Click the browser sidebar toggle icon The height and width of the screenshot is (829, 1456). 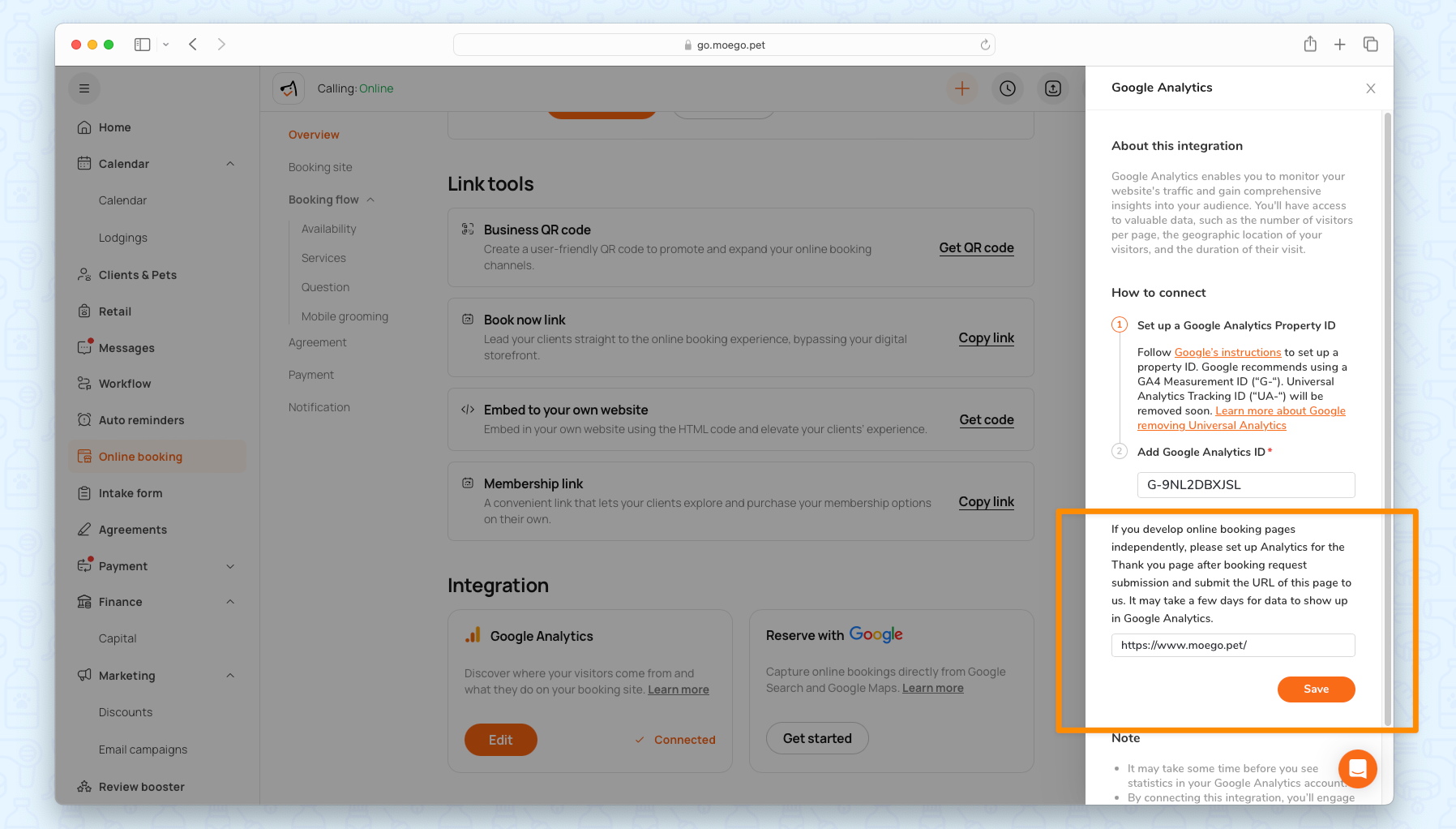coord(143,45)
